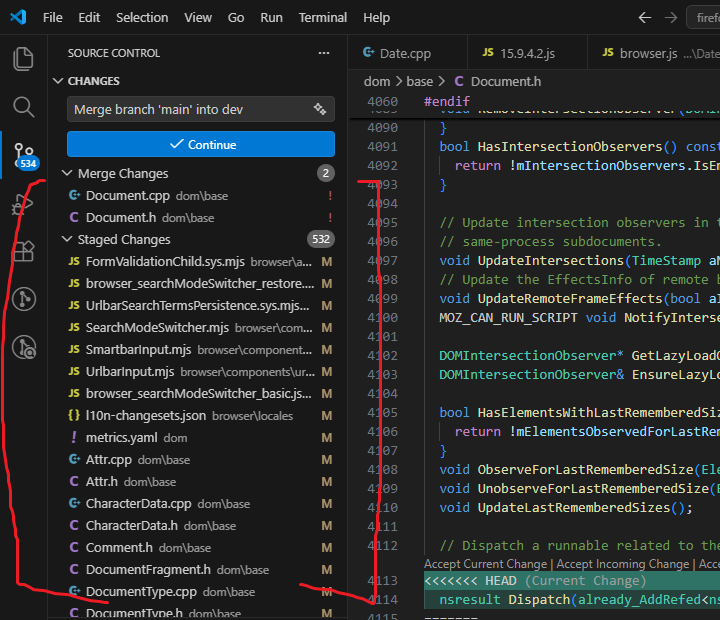
Task: Open staged metrics.yaml
Action: pos(200,438)
